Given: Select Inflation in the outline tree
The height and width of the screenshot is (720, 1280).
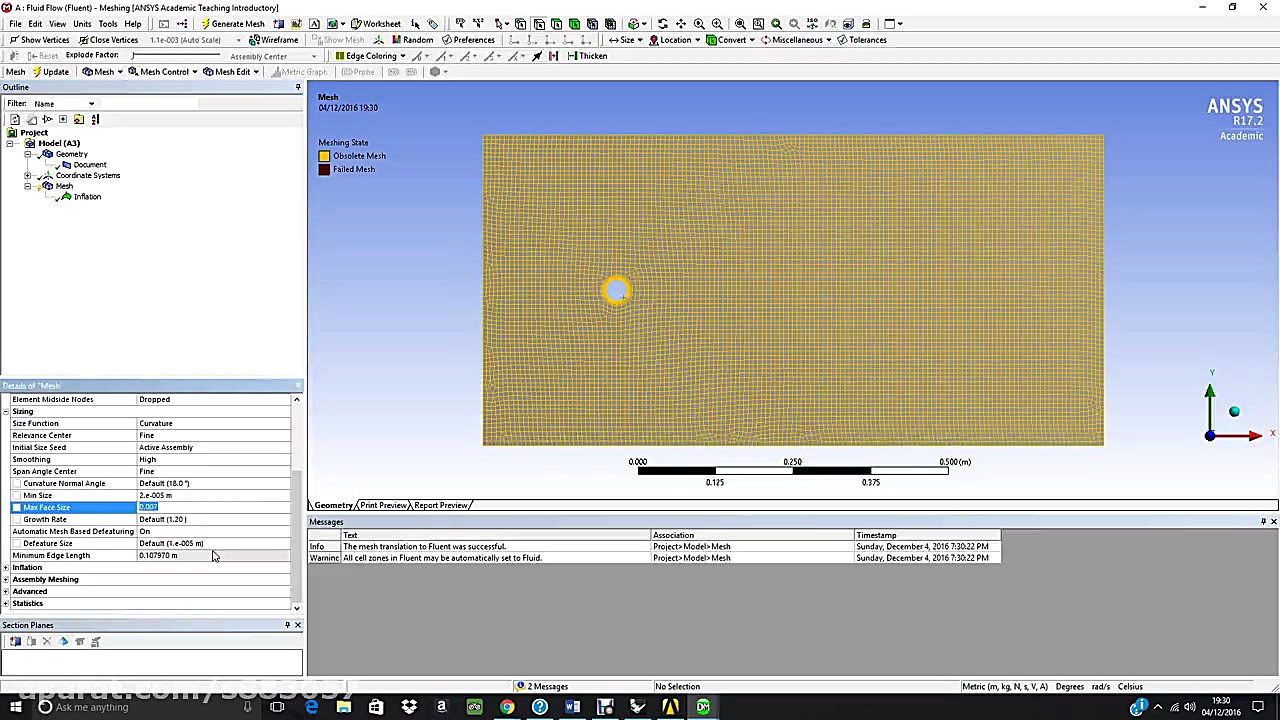Looking at the screenshot, I should pos(87,197).
